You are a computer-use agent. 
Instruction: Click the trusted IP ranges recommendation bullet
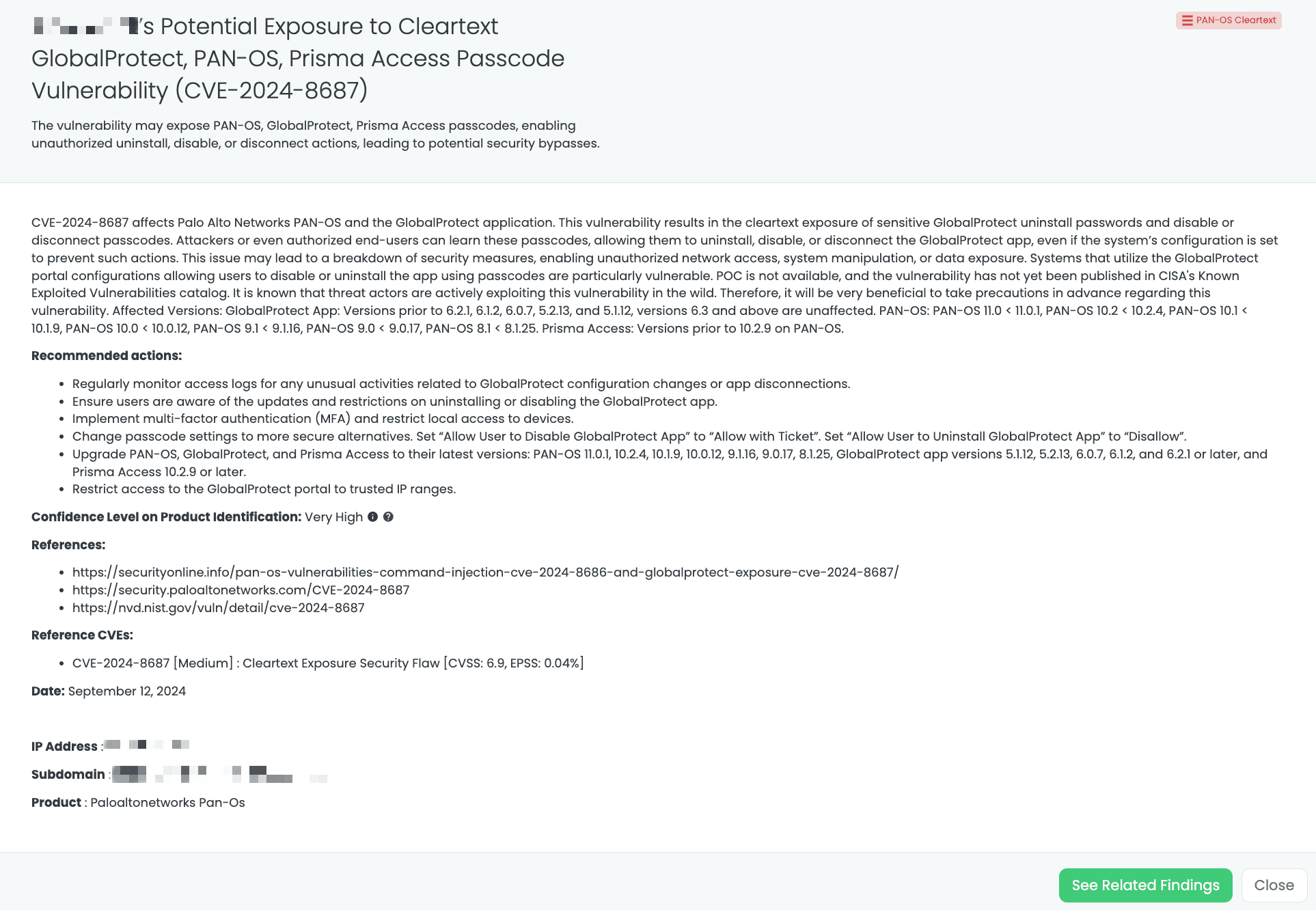pyautogui.click(x=264, y=489)
